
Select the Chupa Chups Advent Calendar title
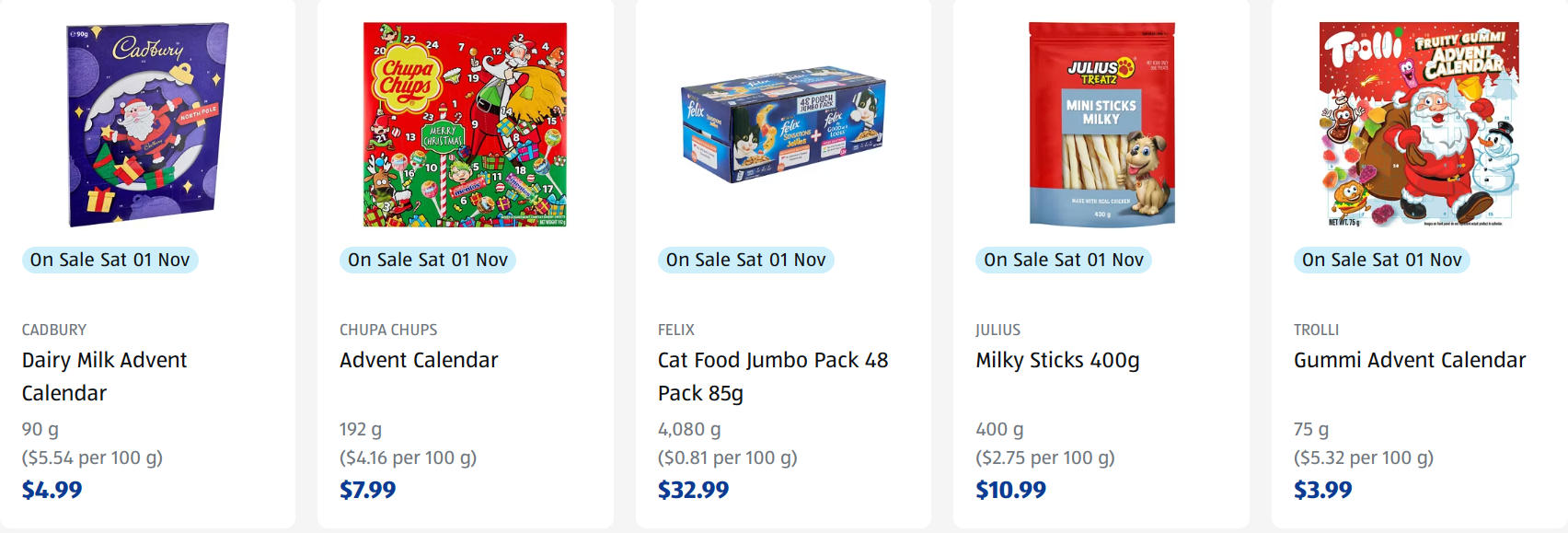click(x=419, y=360)
